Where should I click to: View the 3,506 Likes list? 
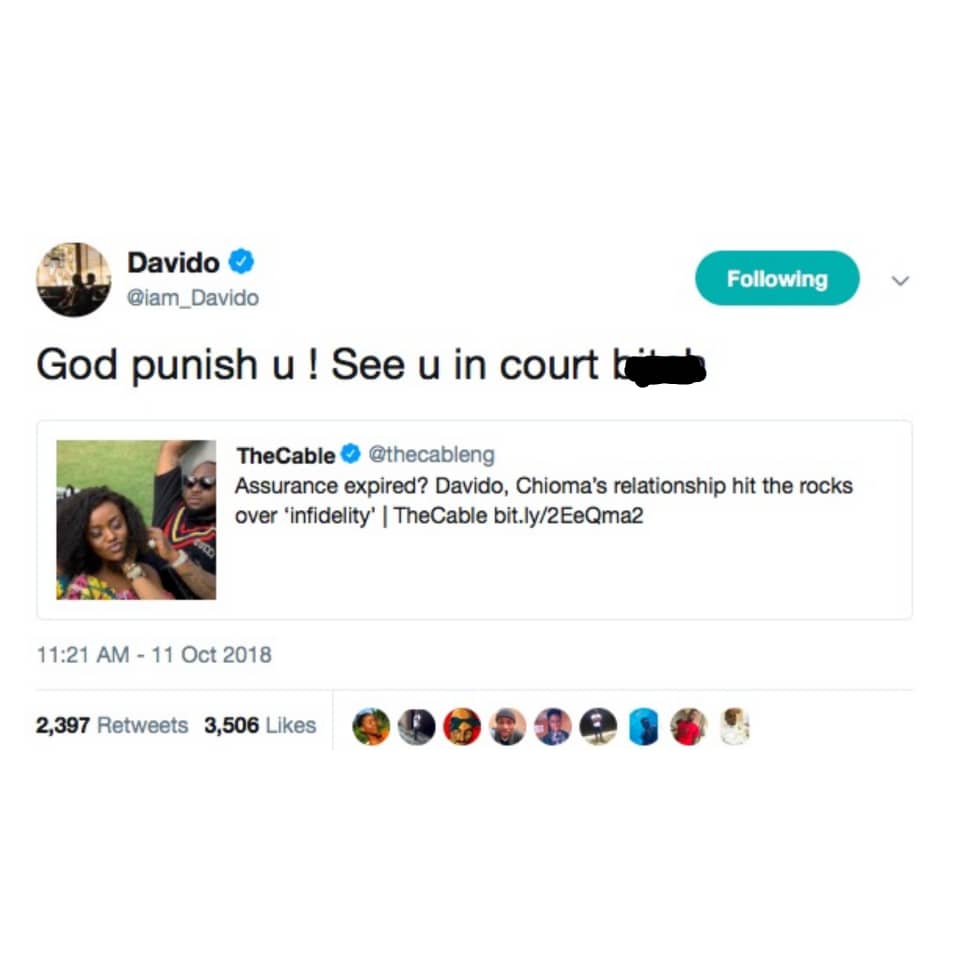pos(260,726)
